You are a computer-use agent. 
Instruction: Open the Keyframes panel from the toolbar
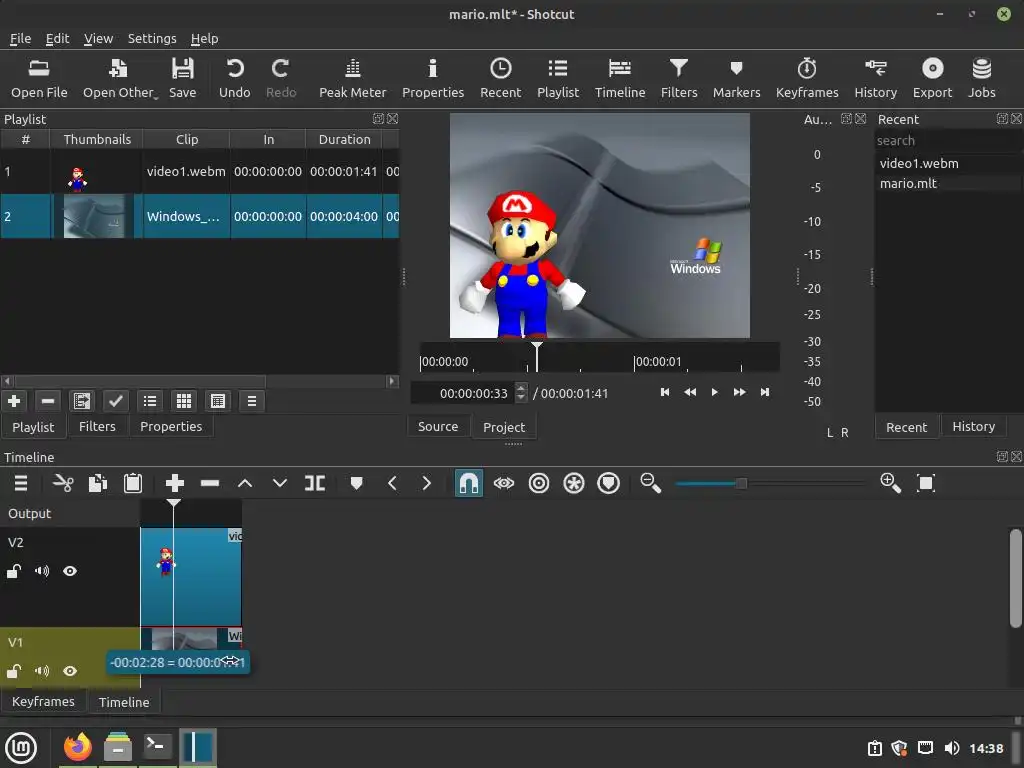[807, 78]
